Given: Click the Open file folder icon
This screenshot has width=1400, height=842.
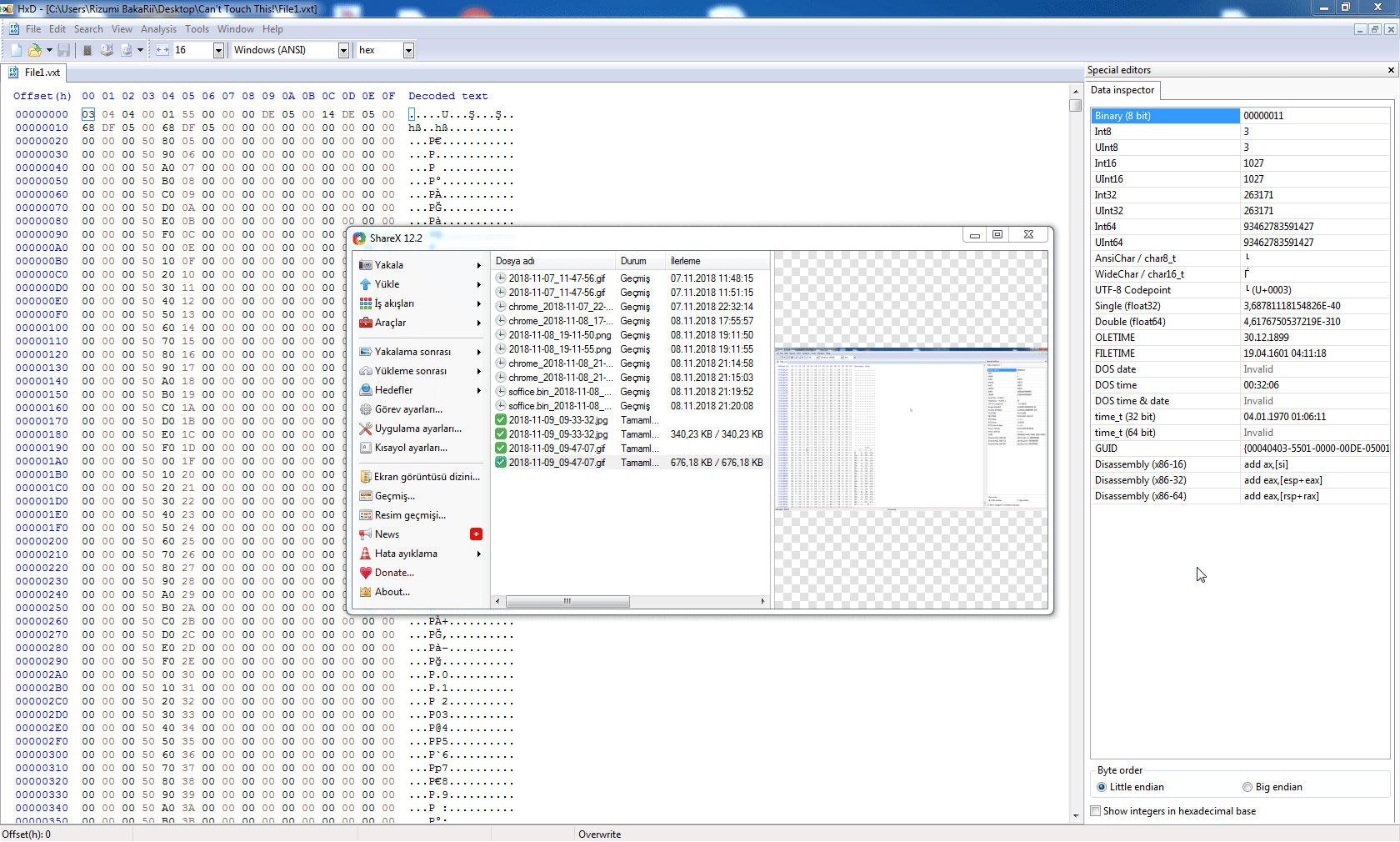Looking at the screenshot, I should pos(35,50).
